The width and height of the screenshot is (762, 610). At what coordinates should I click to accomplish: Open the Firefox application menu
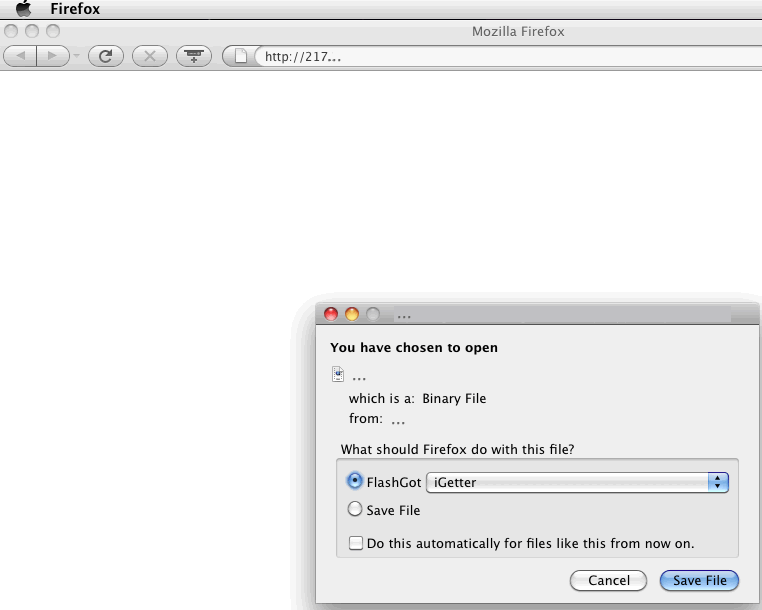75,9
